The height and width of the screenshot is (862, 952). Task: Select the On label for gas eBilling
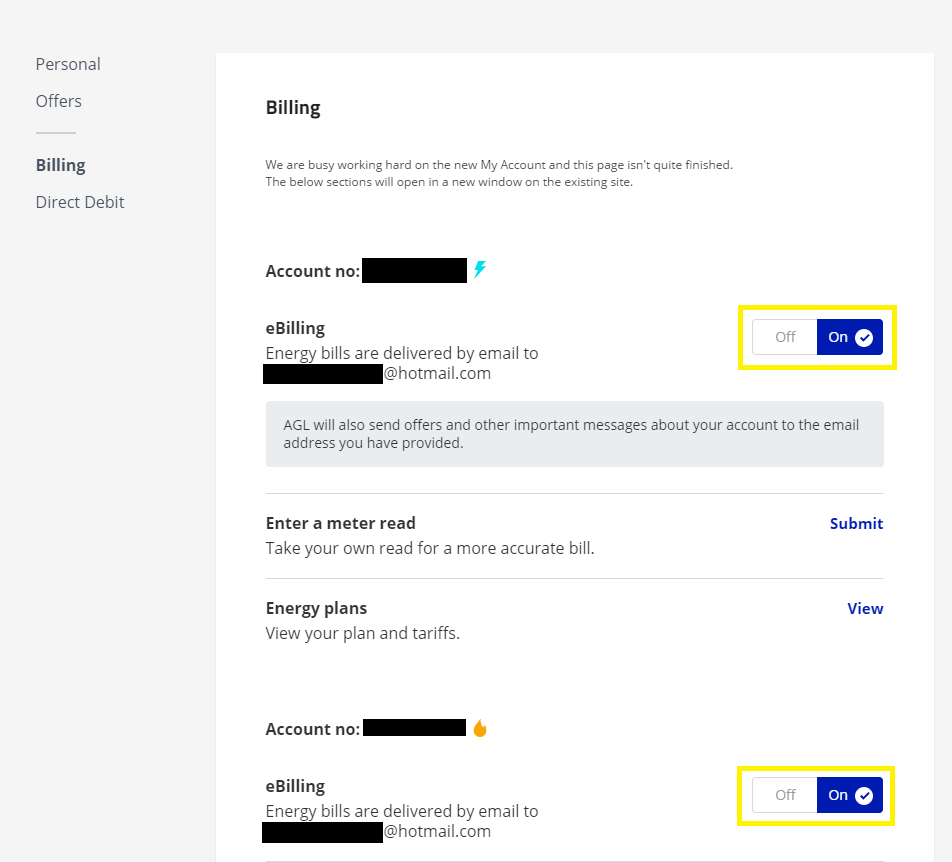(838, 796)
